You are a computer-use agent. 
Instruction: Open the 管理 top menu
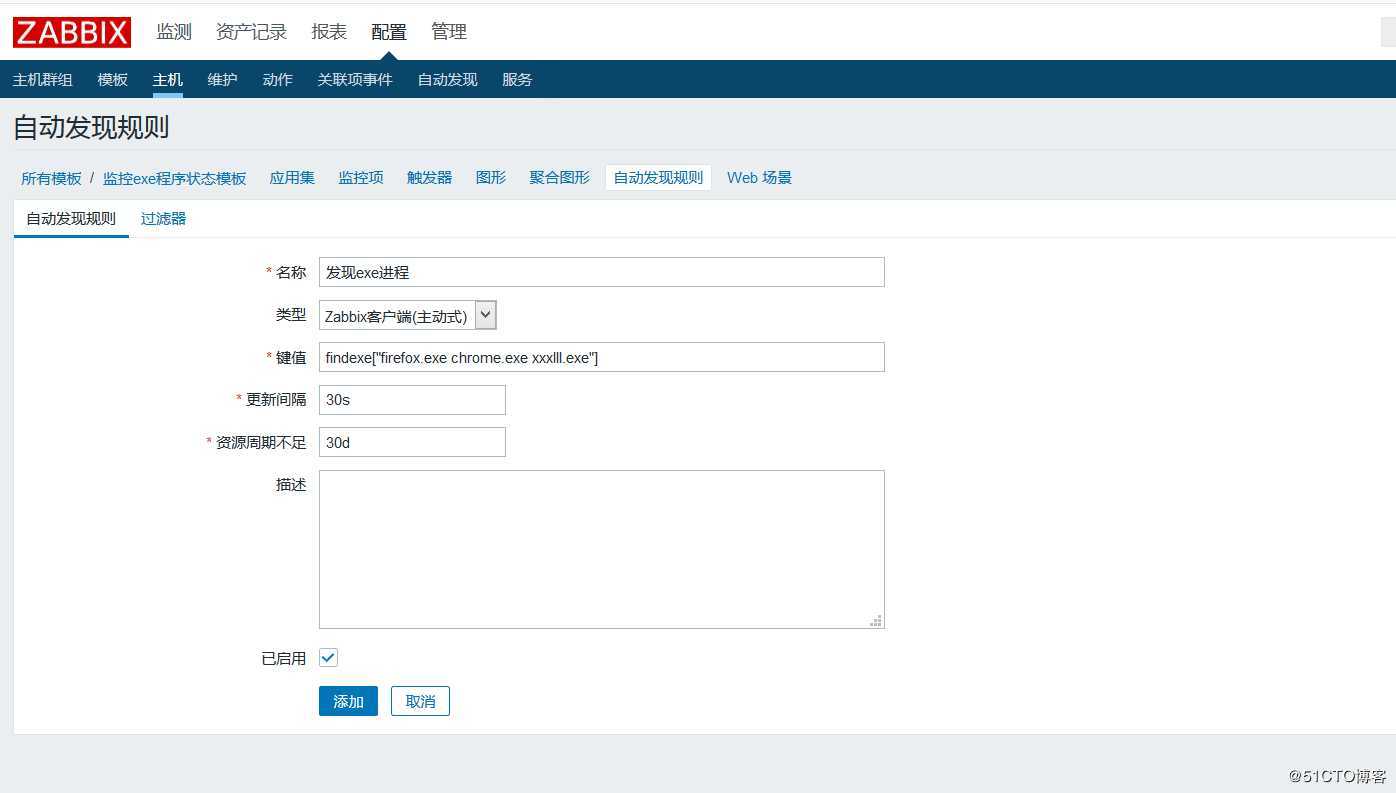449,32
